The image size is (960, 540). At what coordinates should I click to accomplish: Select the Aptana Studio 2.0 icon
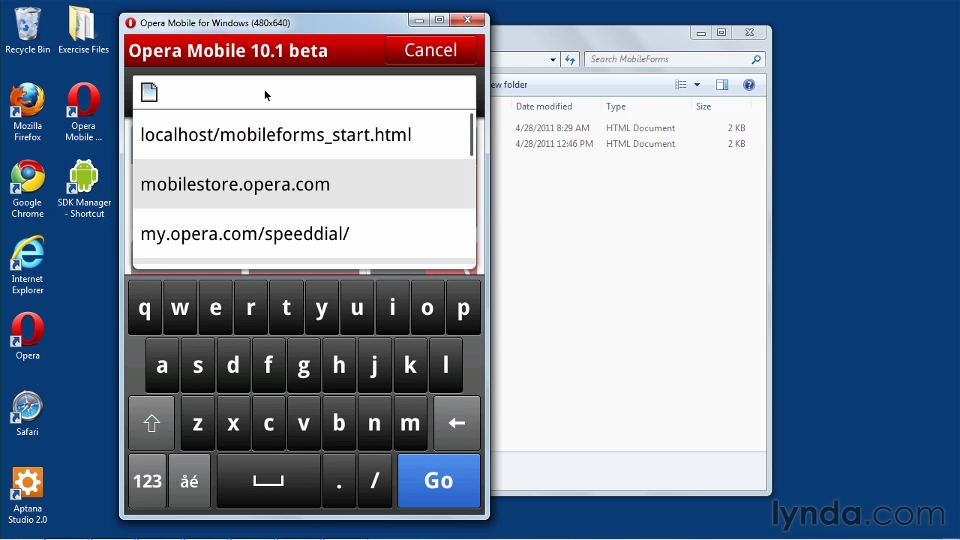point(27,496)
